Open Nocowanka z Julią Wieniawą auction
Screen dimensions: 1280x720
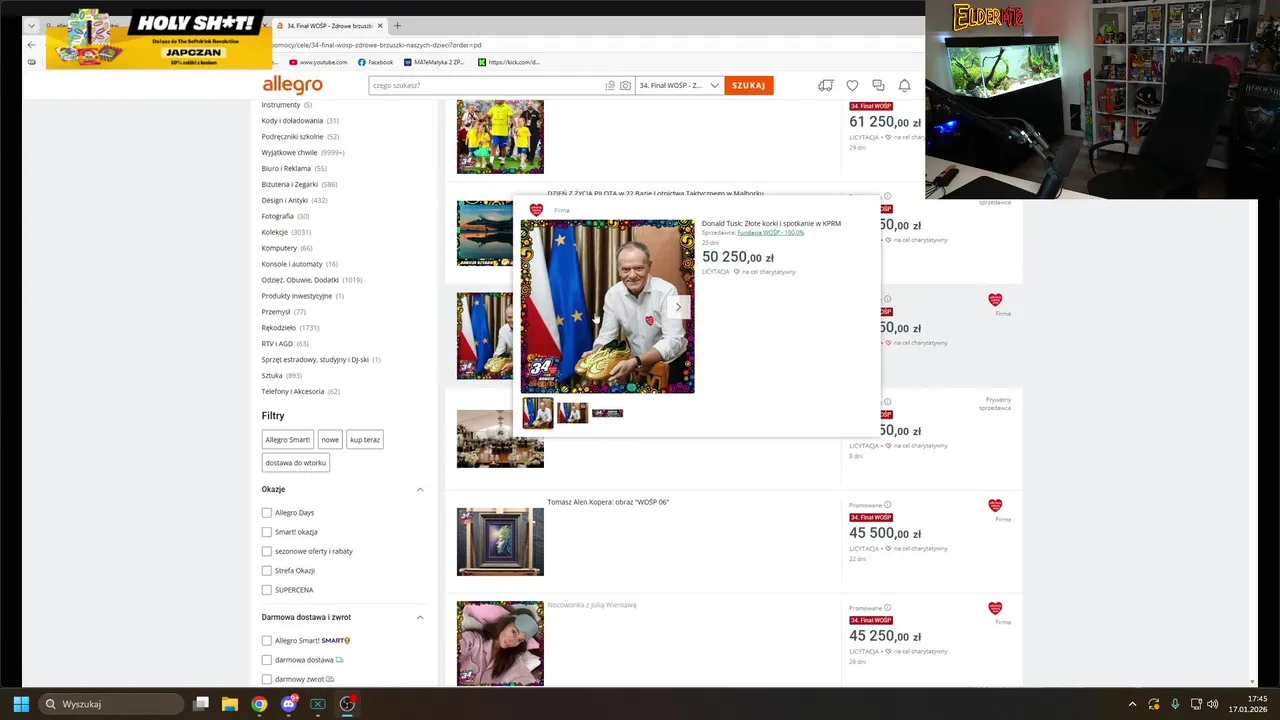click(591, 605)
